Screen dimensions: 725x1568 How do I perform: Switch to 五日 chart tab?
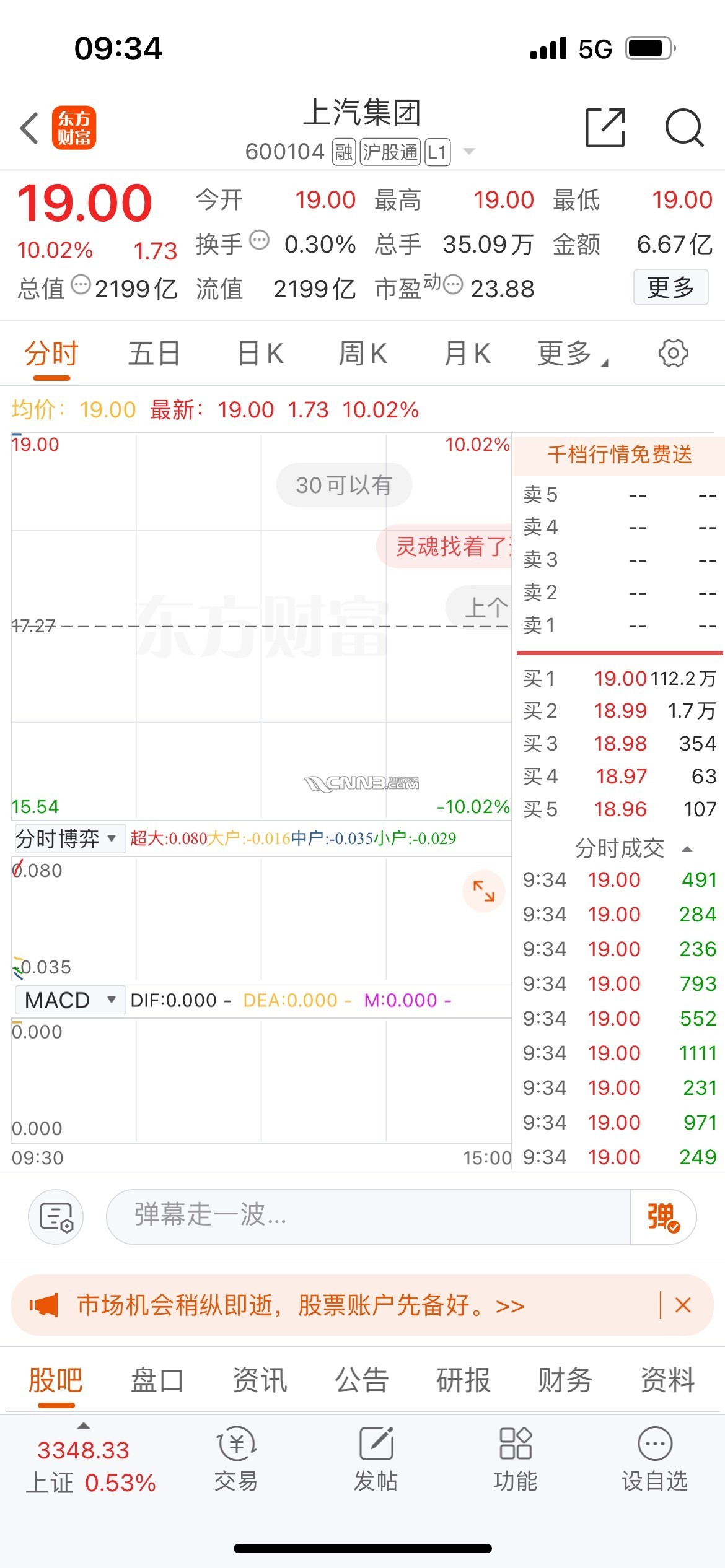[x=154, y=354]
